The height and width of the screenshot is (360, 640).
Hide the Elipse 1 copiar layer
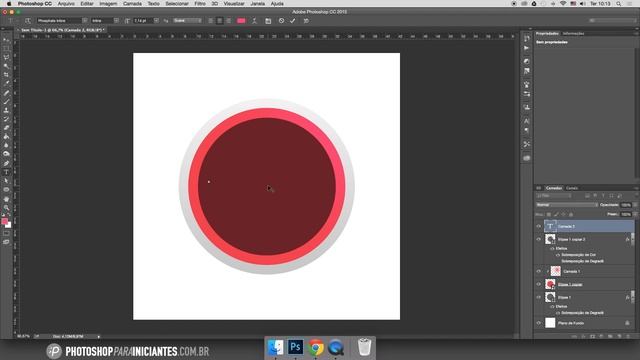point(538,284)
